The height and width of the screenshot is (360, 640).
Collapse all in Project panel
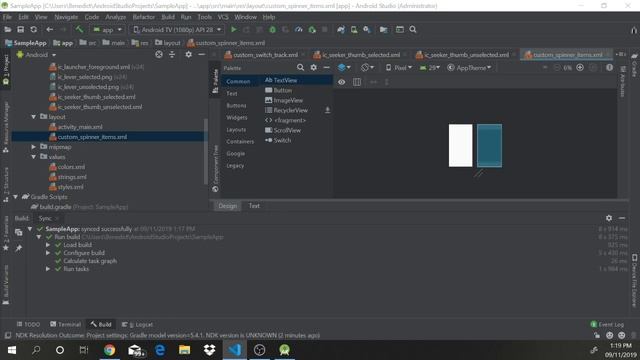(172, 54)
